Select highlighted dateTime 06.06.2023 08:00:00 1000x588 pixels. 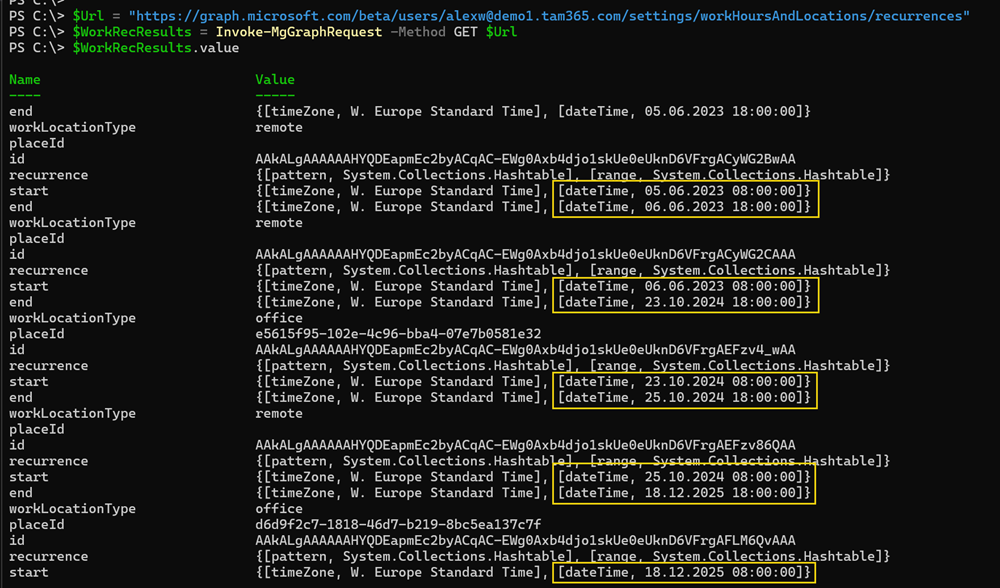[684, 286]
